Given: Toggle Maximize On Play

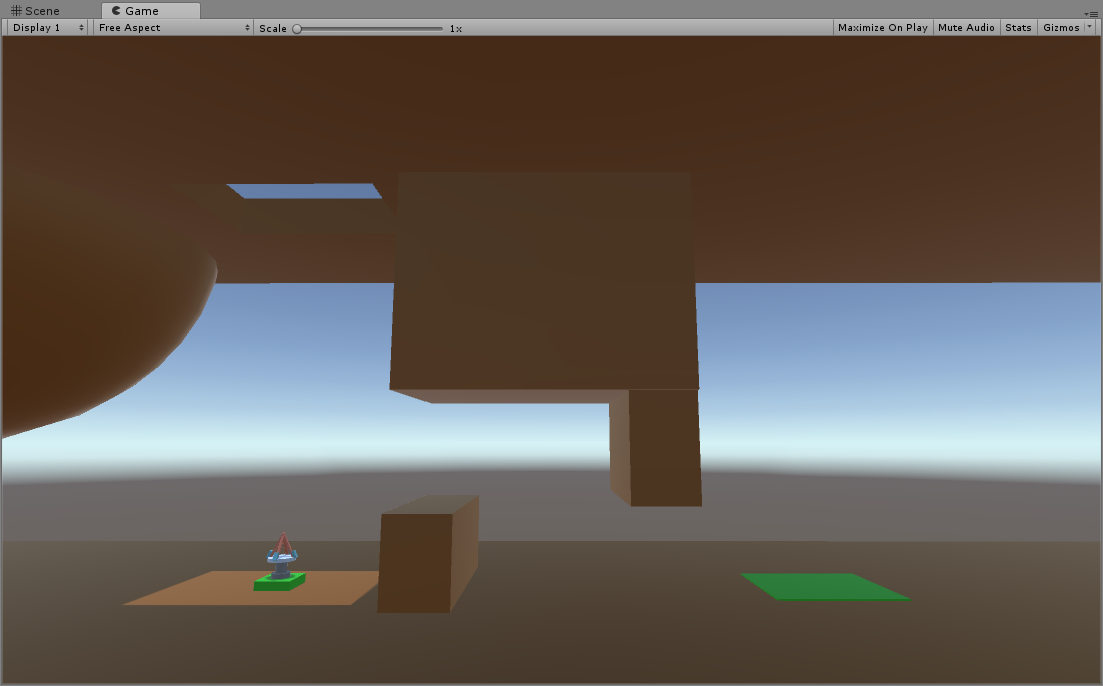Looking at the screenshot, I should click(x=882, y=27).
